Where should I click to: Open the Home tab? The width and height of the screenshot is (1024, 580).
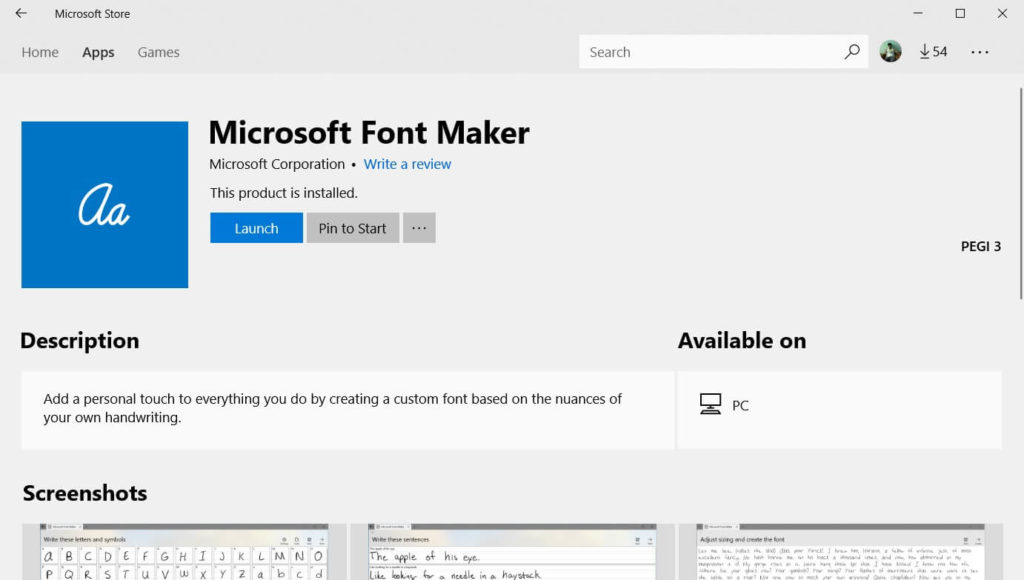(x=40, y=52)
